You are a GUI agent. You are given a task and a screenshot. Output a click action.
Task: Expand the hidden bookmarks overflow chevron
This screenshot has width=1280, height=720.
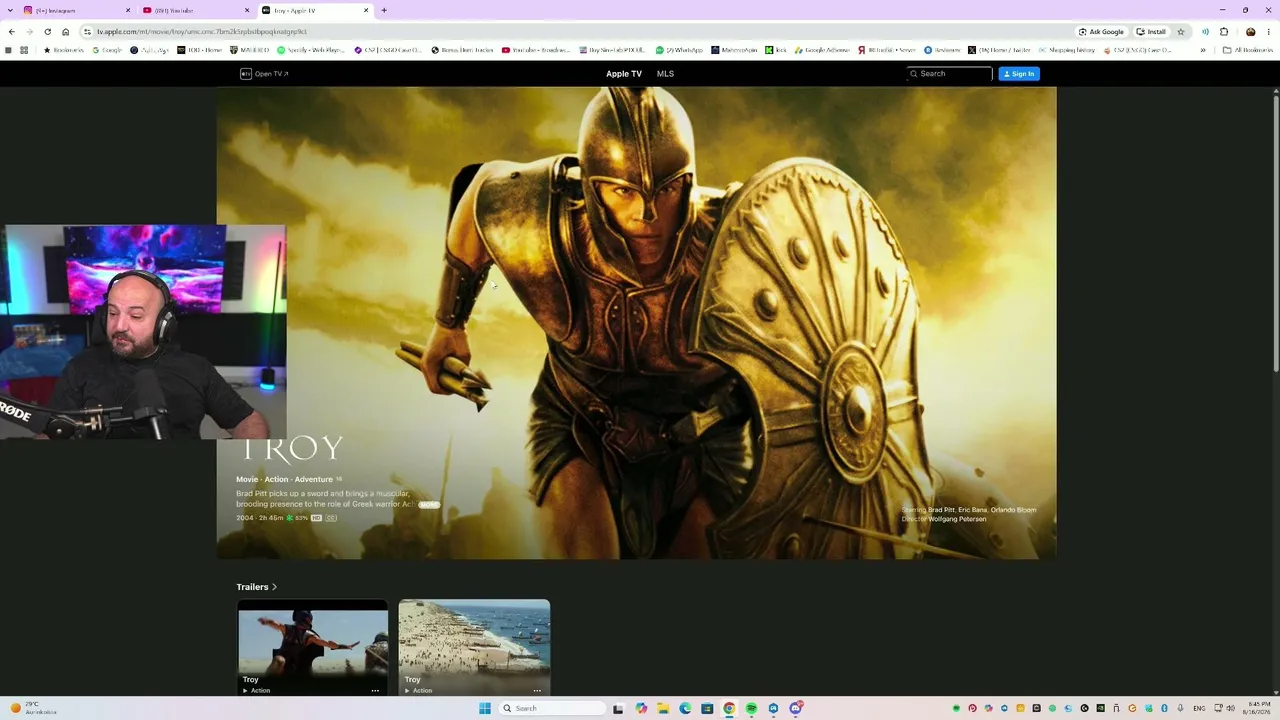click(1203, 50)
